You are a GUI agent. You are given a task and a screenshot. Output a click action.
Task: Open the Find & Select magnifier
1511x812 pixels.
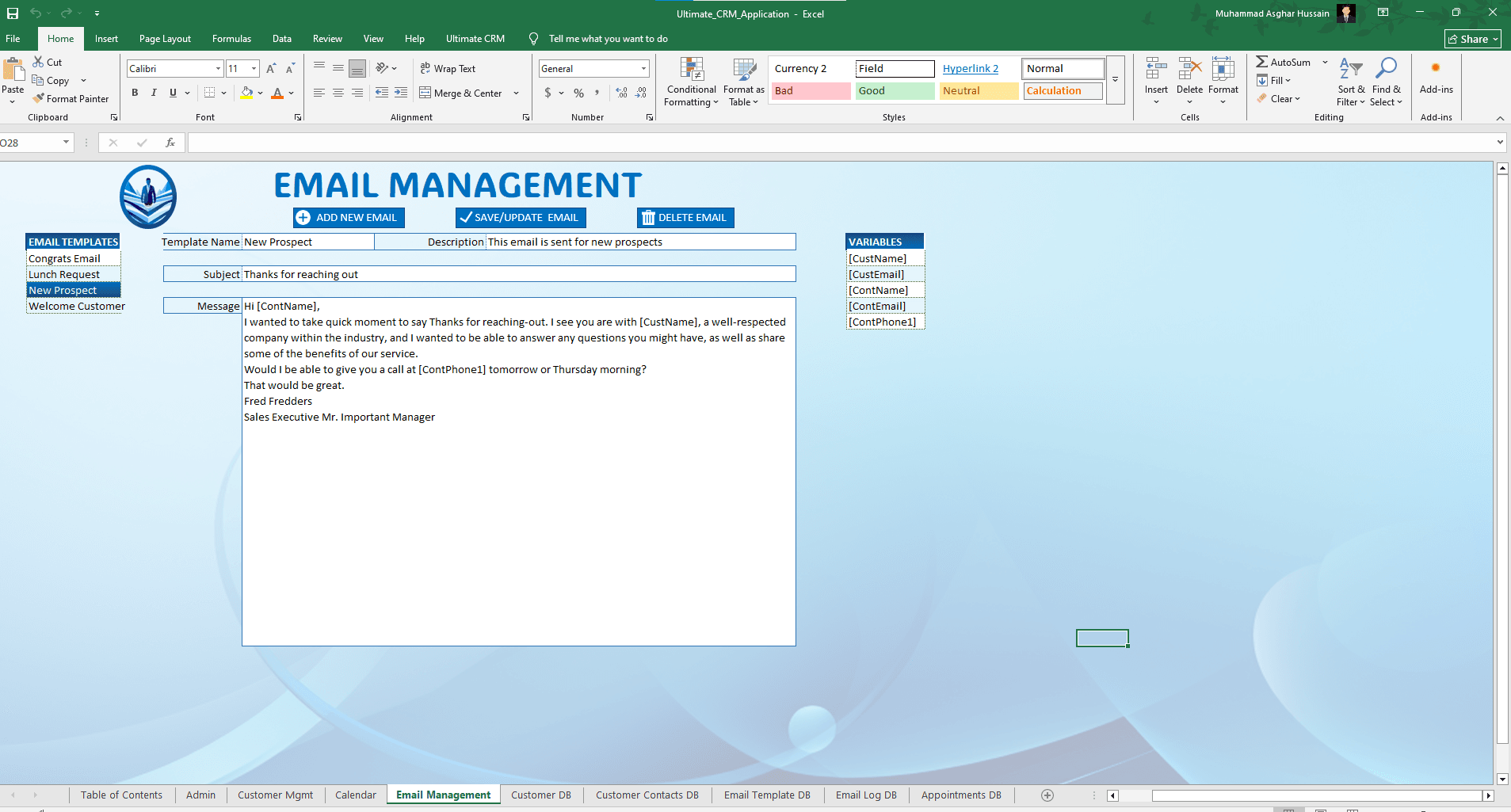click(x=1386, y=69)
